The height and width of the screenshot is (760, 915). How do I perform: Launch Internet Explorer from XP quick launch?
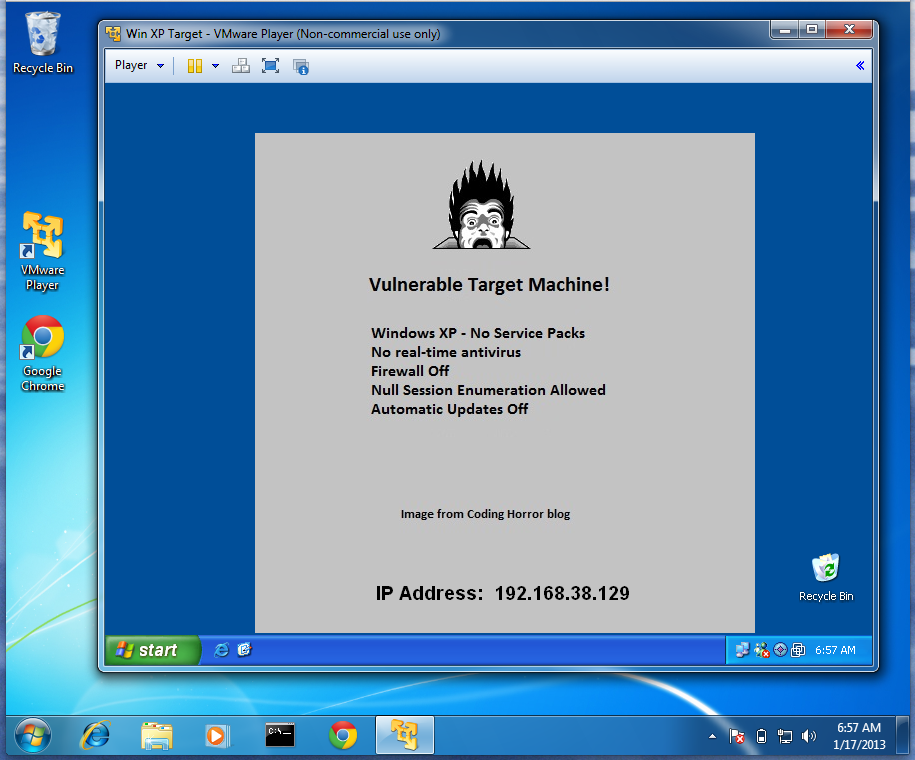tap(222, 650)
